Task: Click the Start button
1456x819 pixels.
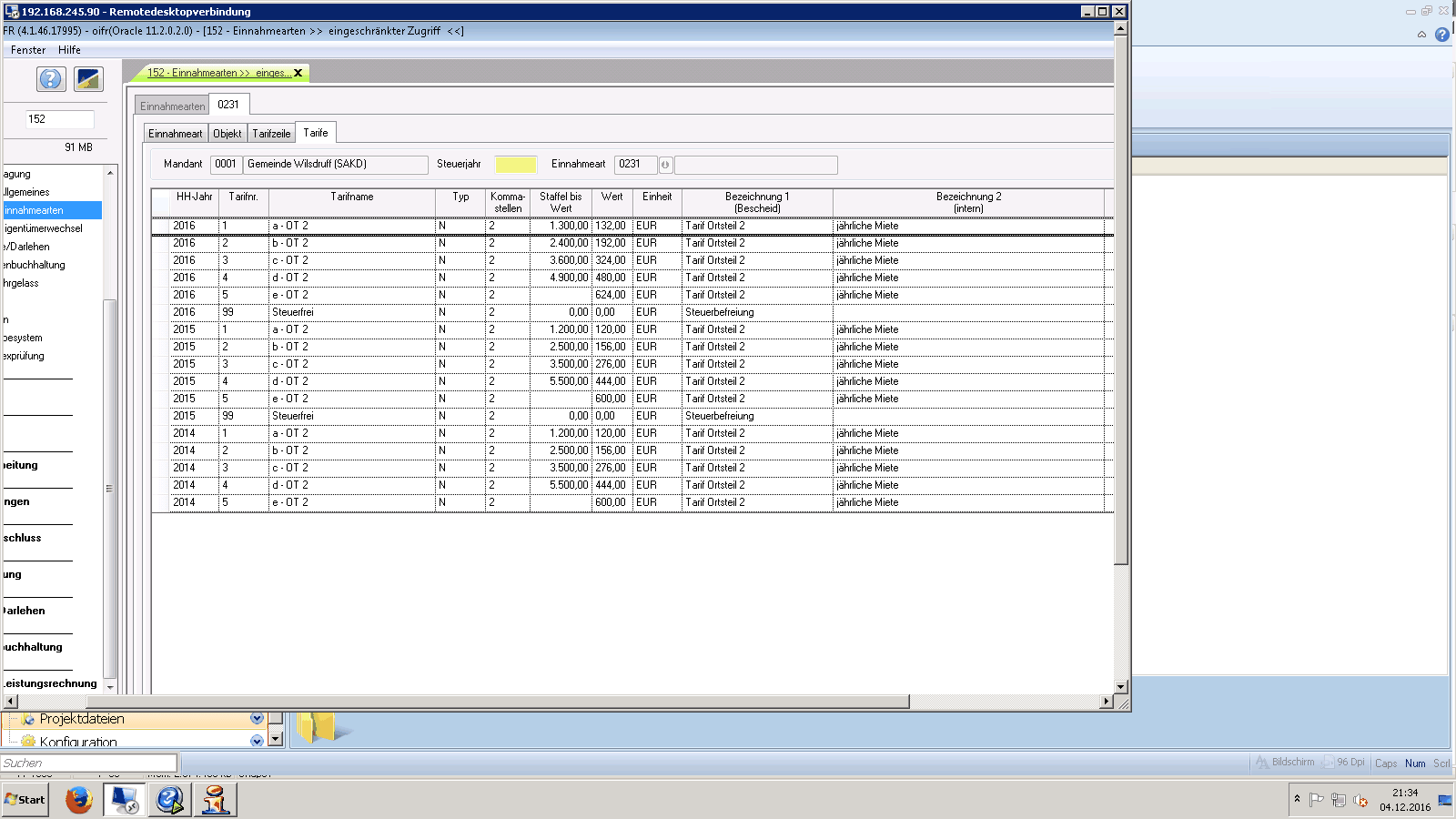Action: point(25,800)
